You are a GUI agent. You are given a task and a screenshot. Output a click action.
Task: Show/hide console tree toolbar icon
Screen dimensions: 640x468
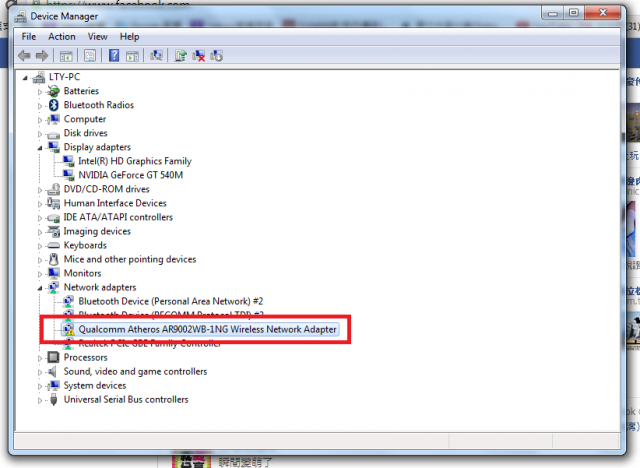click(66, 55)
